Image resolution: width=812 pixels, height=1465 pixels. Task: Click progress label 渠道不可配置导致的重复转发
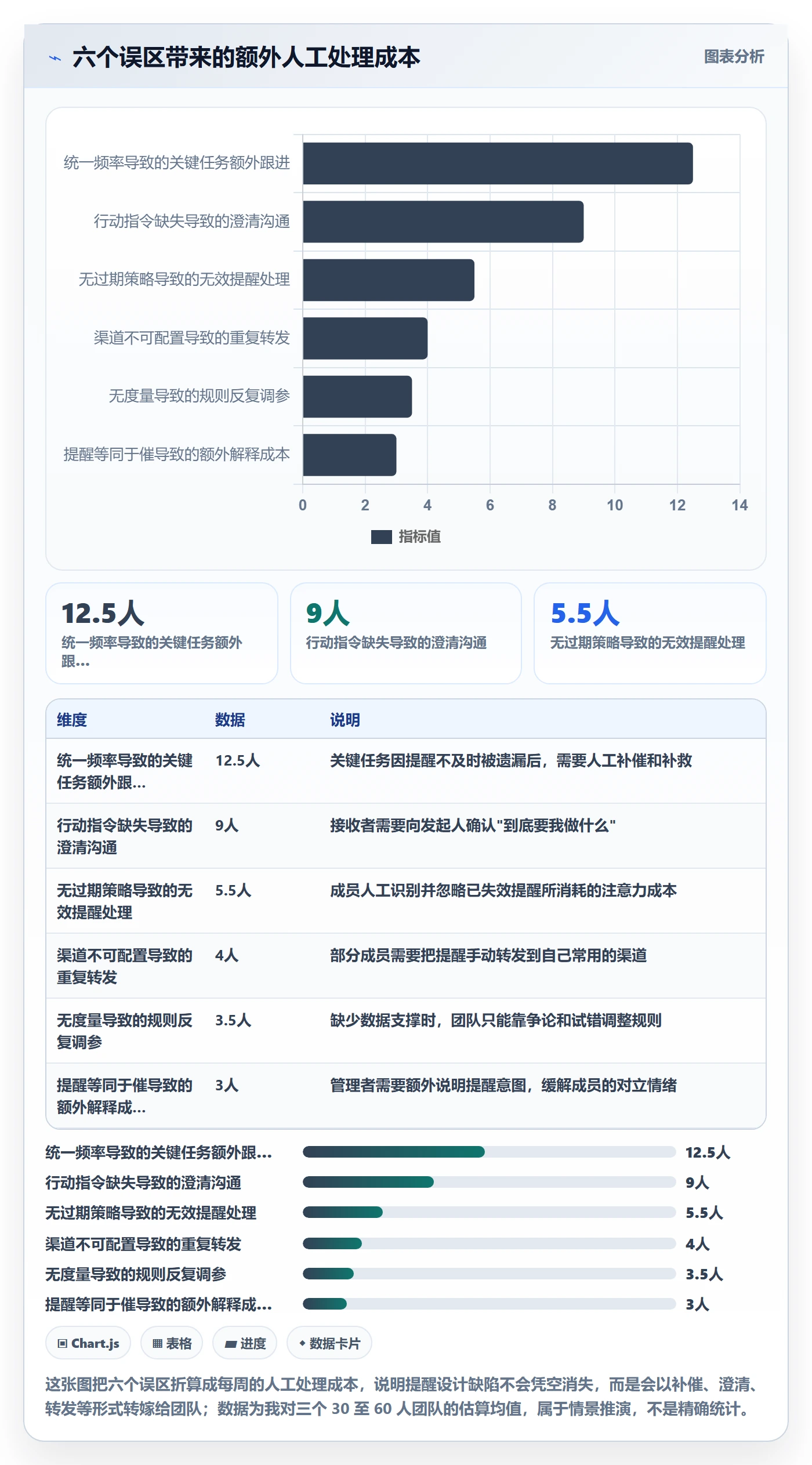(x=143, y=1243)
